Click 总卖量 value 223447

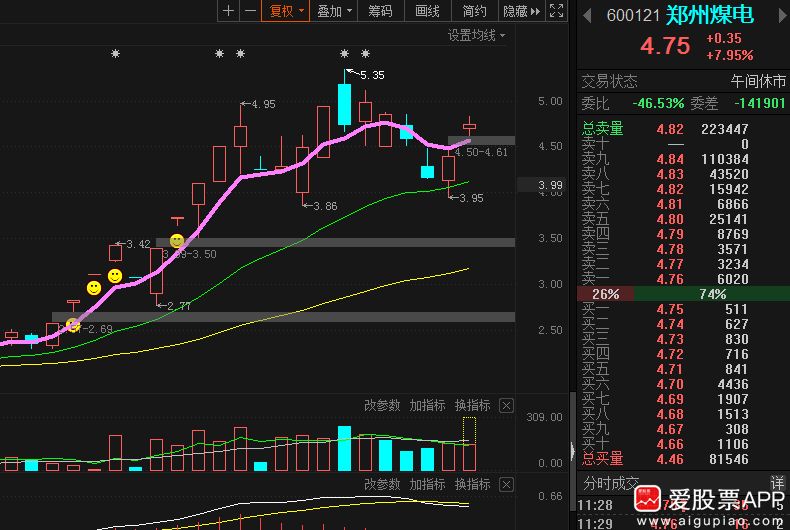tap(725, 129)
